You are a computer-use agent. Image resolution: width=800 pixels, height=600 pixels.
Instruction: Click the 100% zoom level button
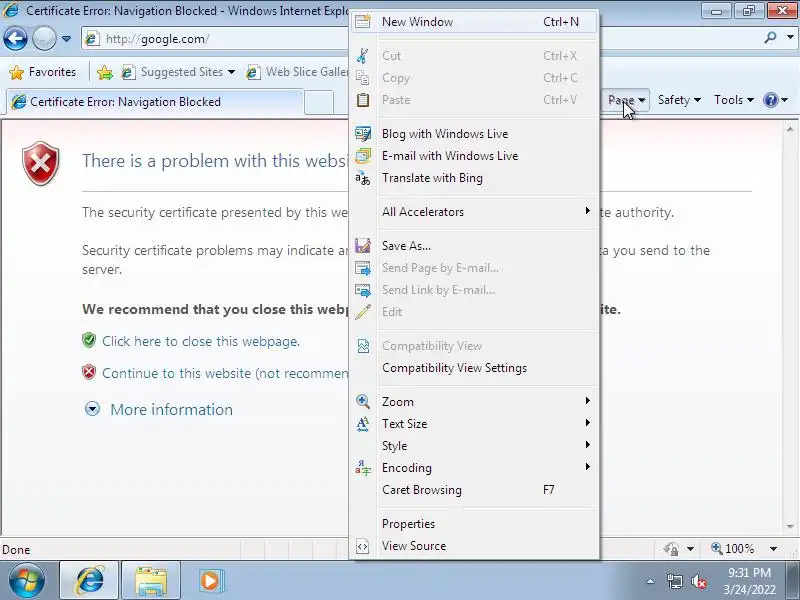[733, 549]
